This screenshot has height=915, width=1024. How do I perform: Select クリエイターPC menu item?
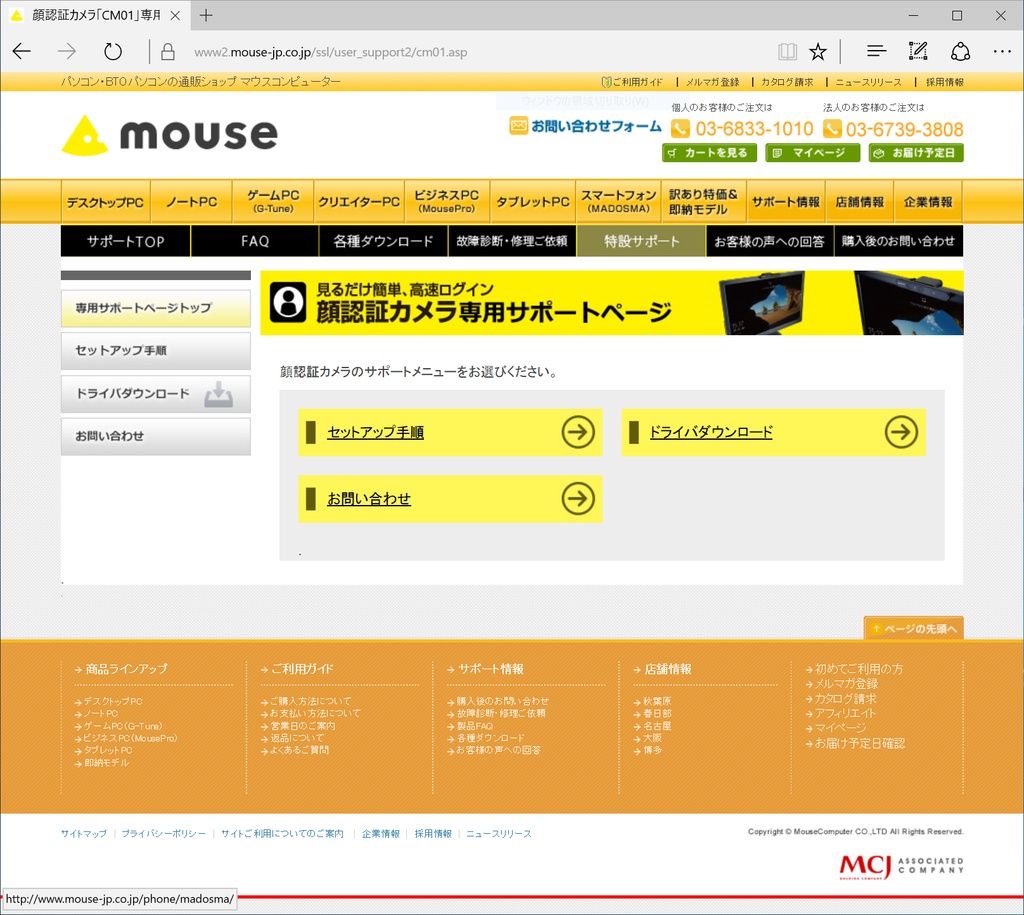point(359,202)
